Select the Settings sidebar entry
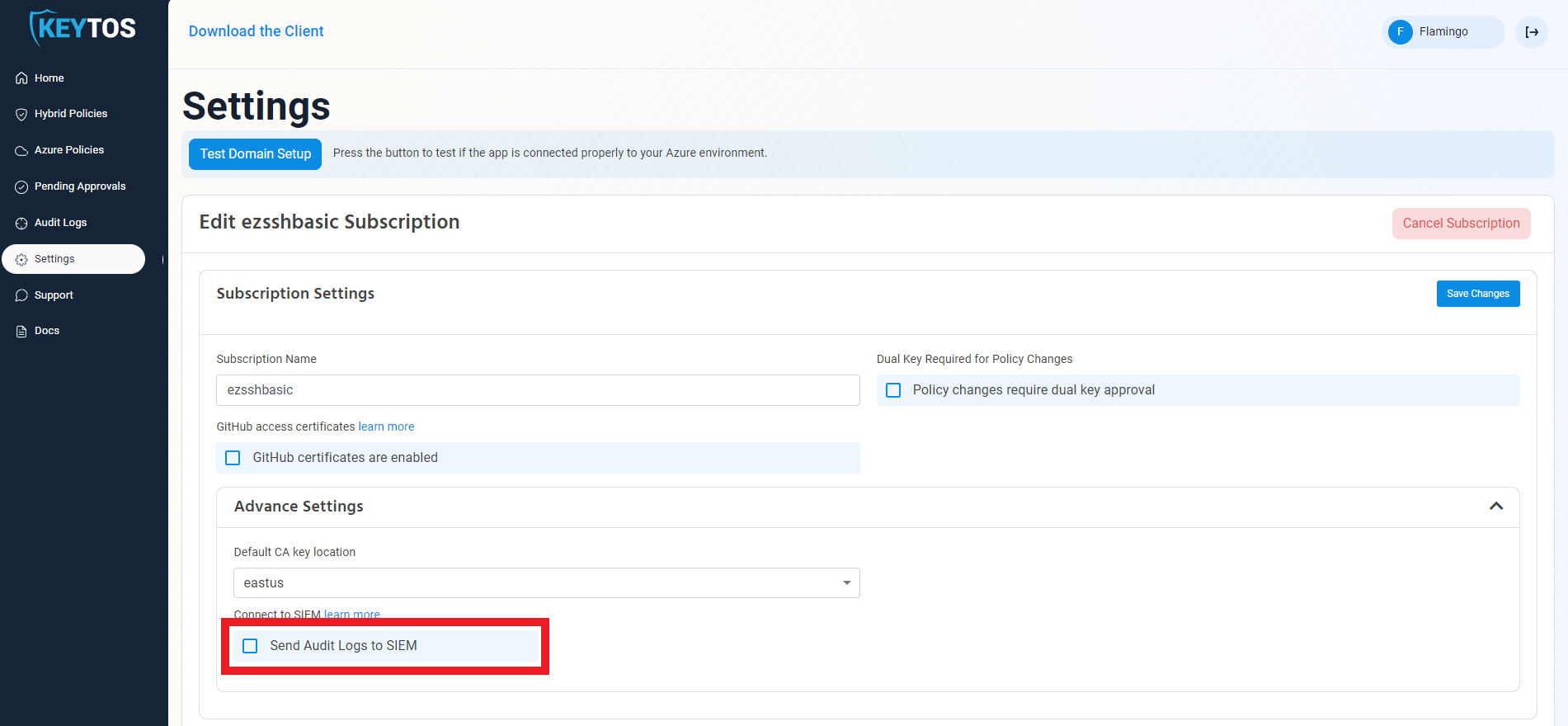The width and height of the screenshot is (1568, 726). [x=73, y=259]
